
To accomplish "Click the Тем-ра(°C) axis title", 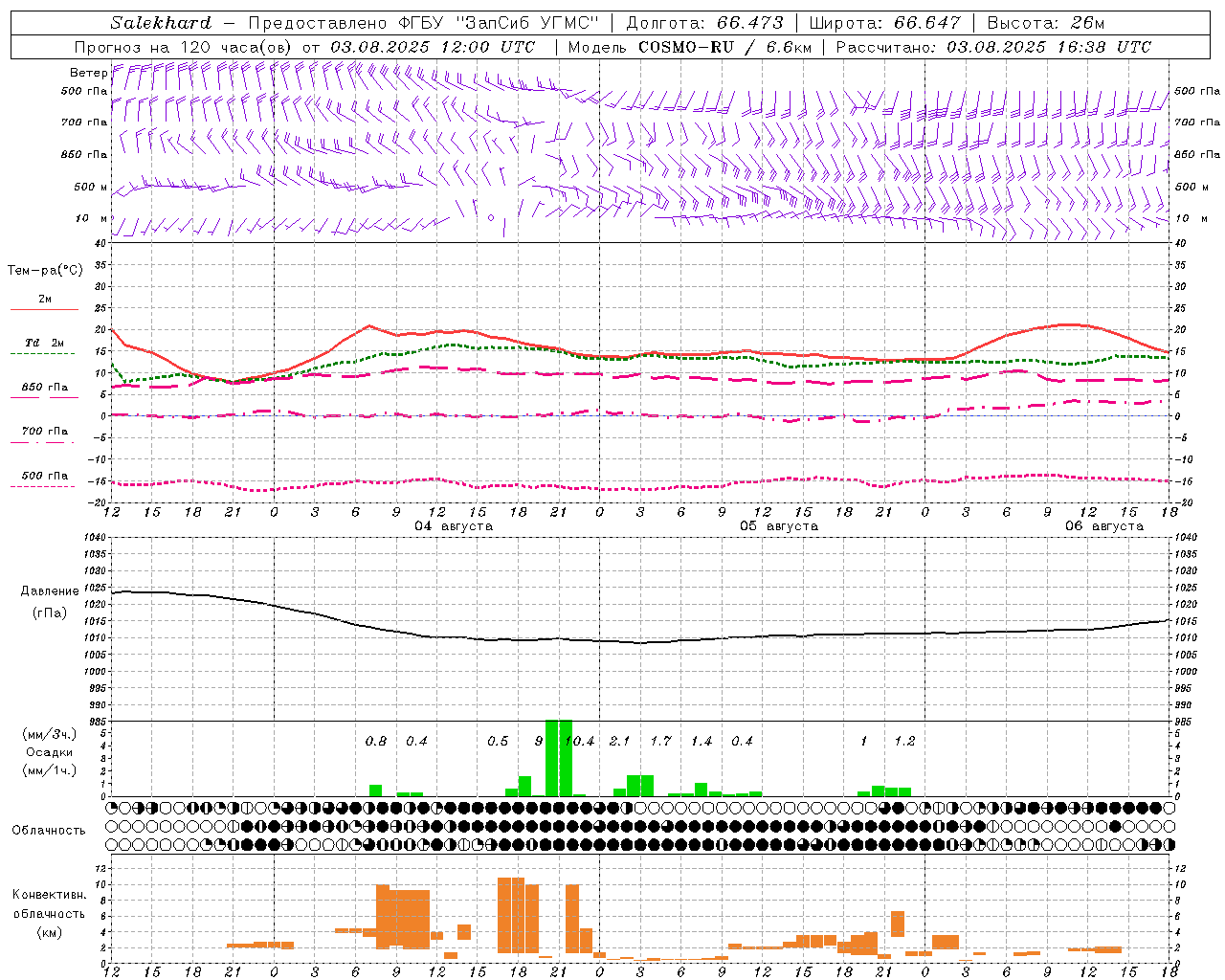I will [46, 271].
